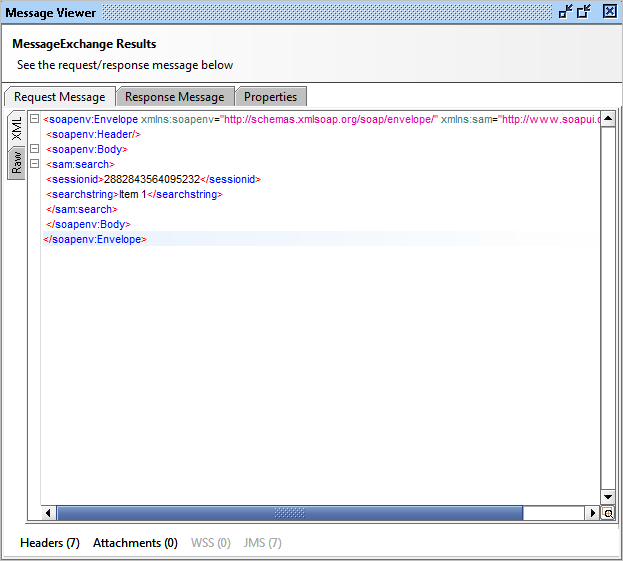Click the MessageExchange Results heading
623x561 pixels.
pos(84,44)
